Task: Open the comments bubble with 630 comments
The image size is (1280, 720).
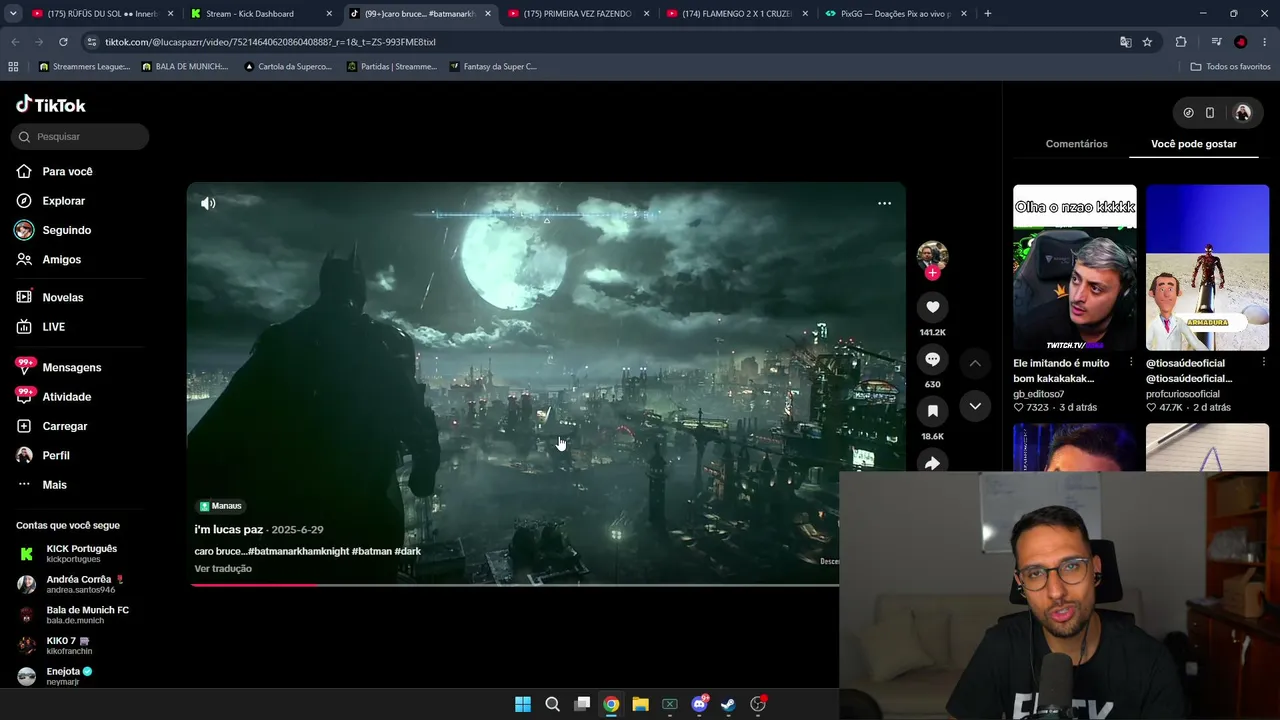Action: coord(932,359)
